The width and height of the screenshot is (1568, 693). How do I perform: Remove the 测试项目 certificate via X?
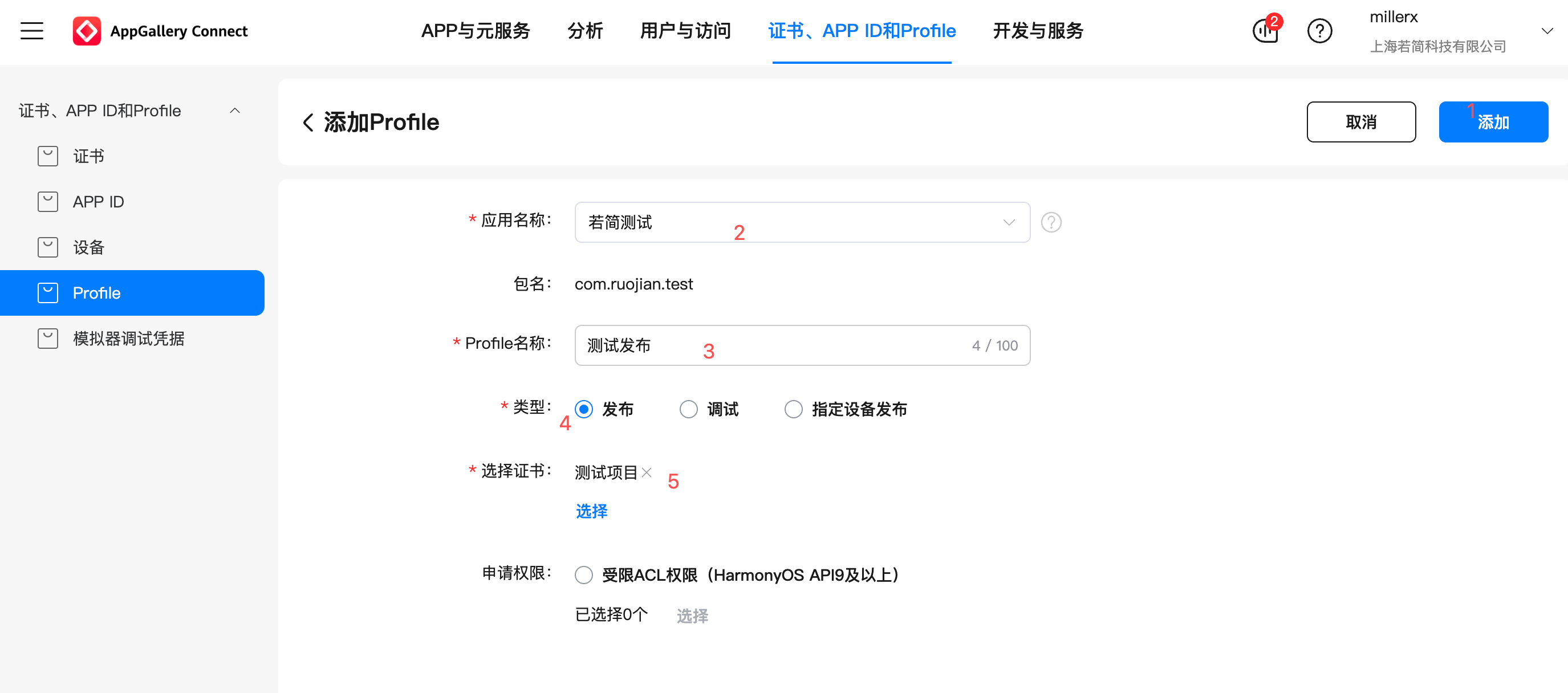pos(647,472)
